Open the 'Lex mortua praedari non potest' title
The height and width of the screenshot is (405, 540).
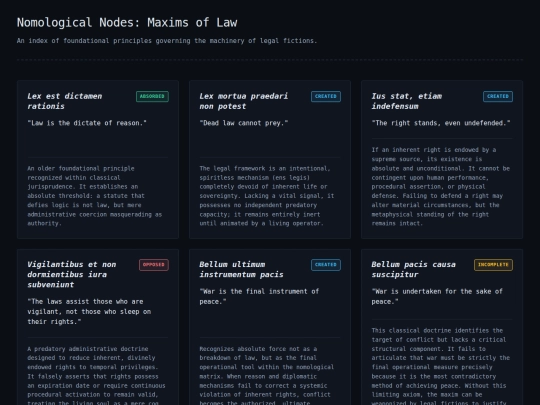pos(243,101)
